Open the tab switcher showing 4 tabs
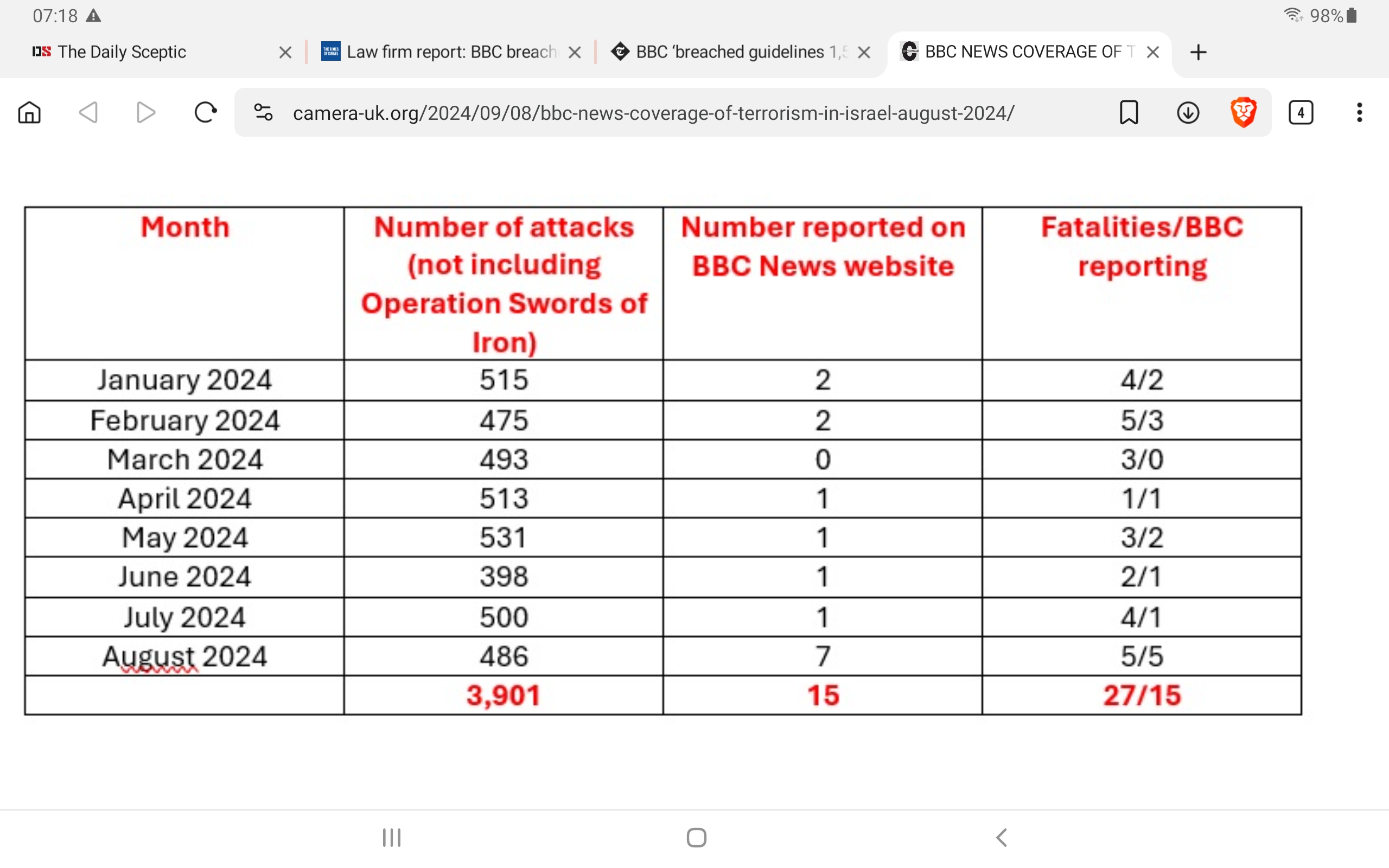Viewport: 1389px width, 868px height. pyautogui.click(x=1301, y=112)
